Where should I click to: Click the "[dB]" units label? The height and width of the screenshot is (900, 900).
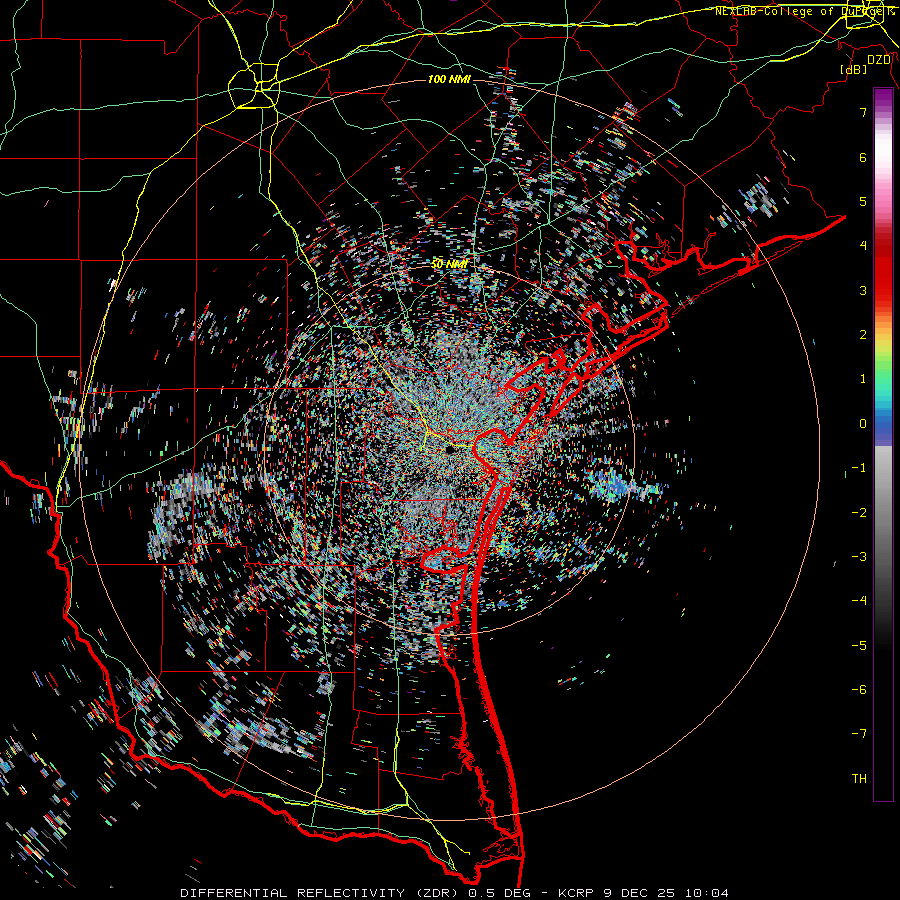point(854,69)
